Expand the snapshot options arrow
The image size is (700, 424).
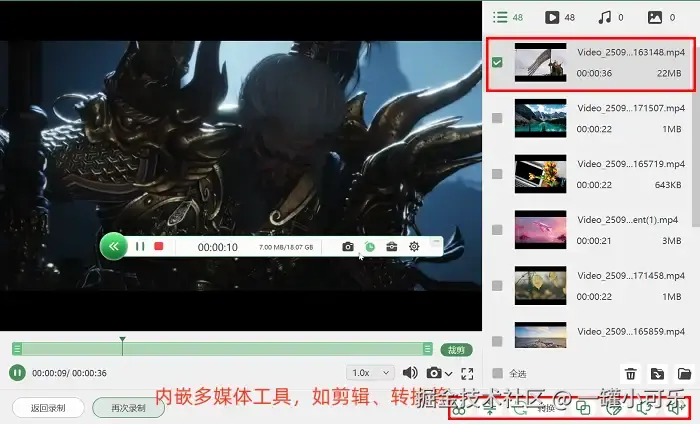pyautogui.click(x=449, y=374)
